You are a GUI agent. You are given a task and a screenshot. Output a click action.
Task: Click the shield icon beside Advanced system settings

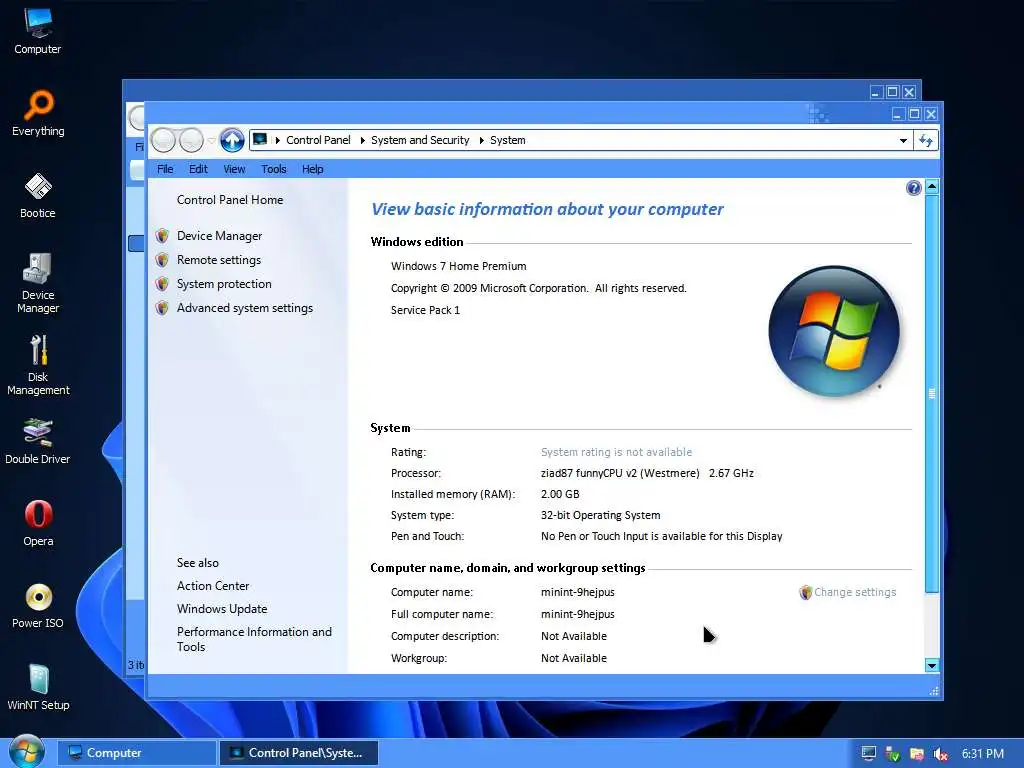point(162,308)
